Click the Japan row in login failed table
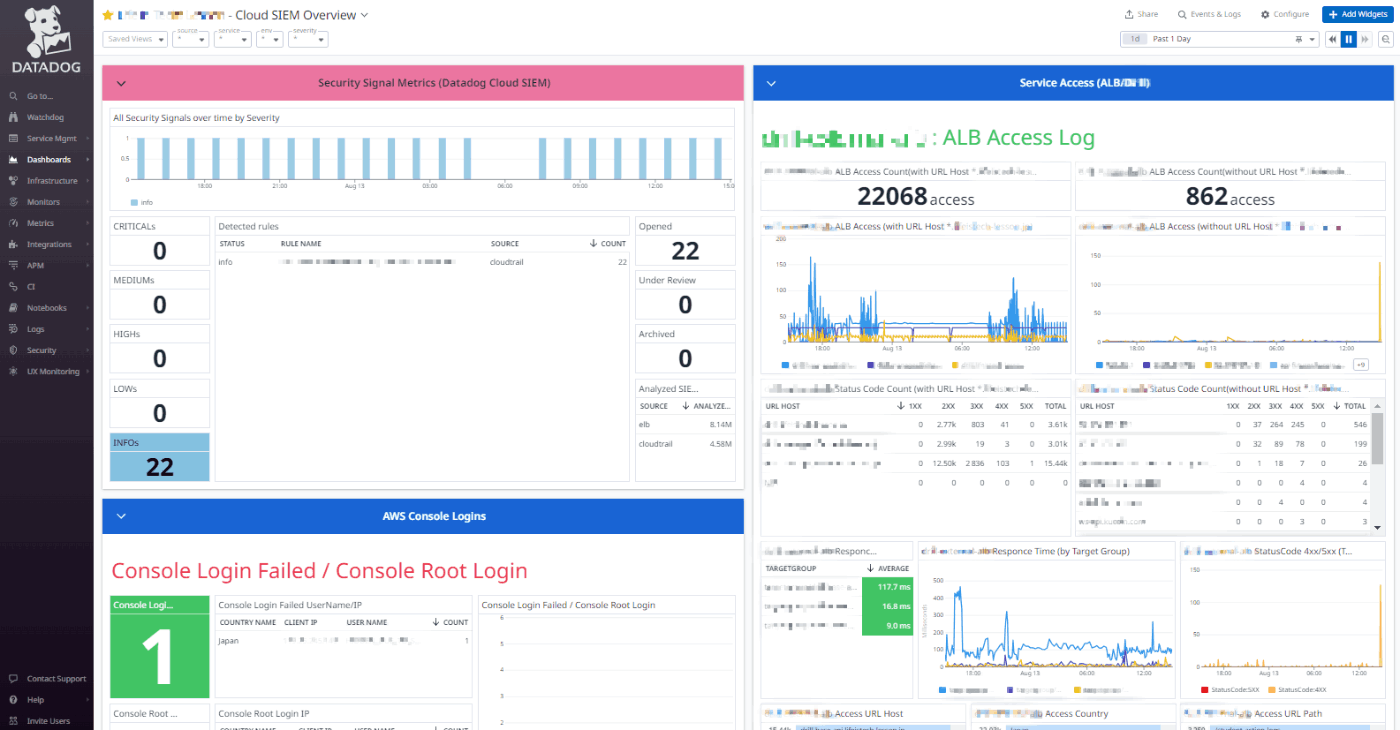 [343, 639]
